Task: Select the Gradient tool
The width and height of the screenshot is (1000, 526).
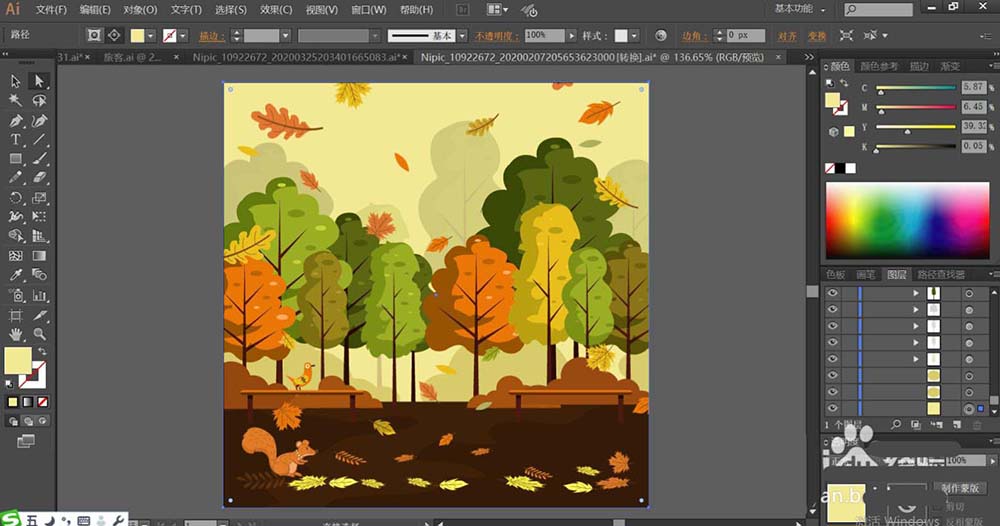Action: tap(39, 256)
